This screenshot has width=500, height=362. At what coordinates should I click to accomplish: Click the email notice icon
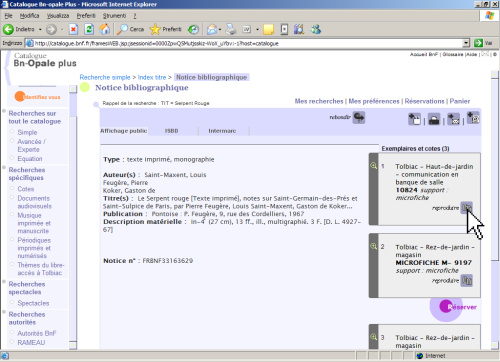click(453, 119)
